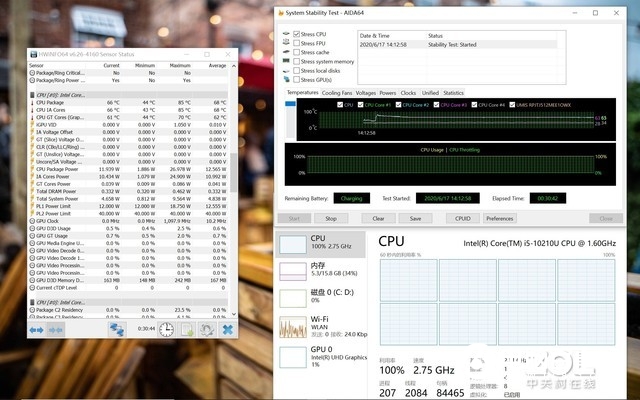Click HWiNFO sensor list scroll down arrow
This screenshot has width=640, height=400.
pos(234,314)
